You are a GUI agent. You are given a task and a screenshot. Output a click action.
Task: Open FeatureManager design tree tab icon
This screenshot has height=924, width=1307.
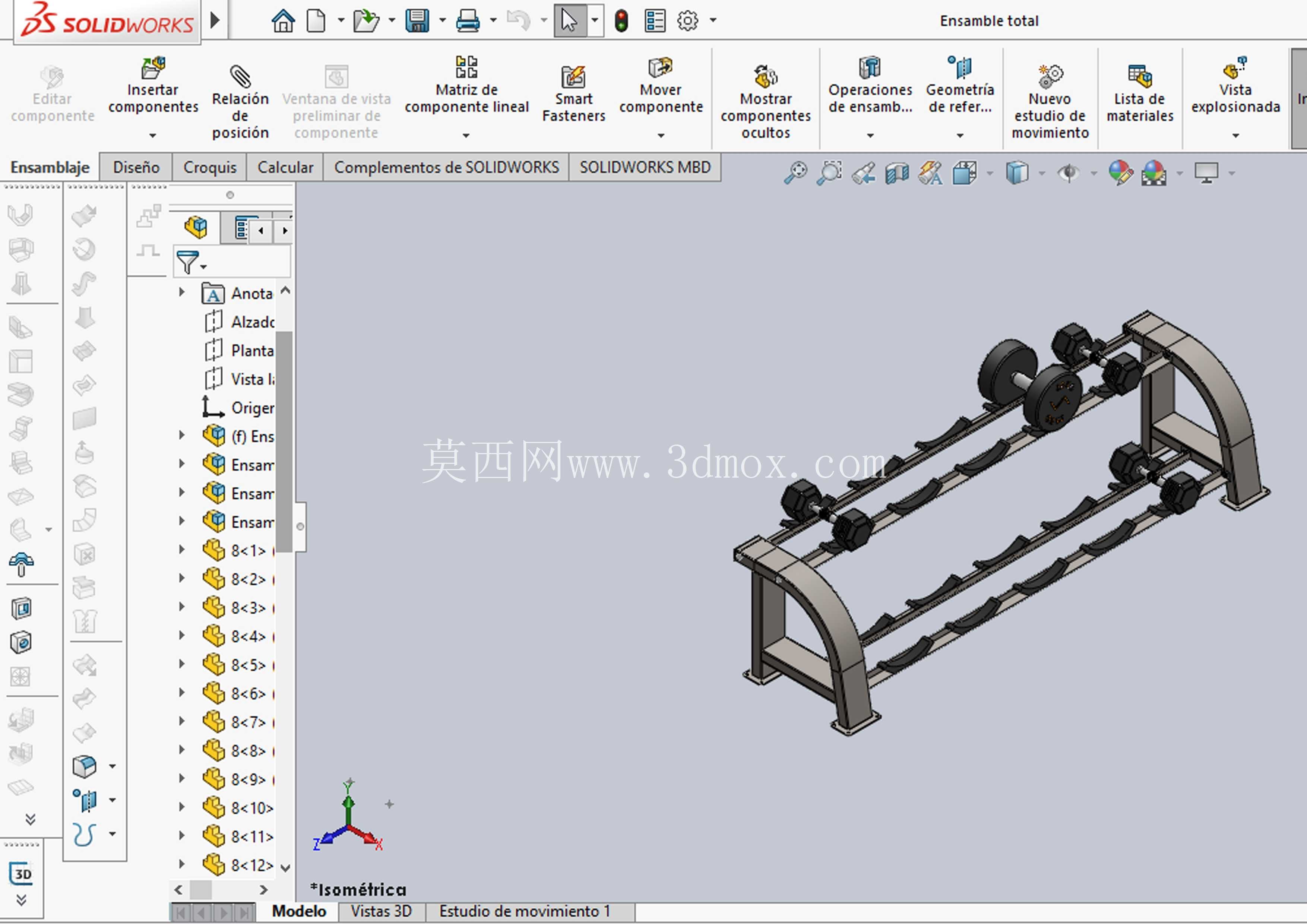point(196,228)
